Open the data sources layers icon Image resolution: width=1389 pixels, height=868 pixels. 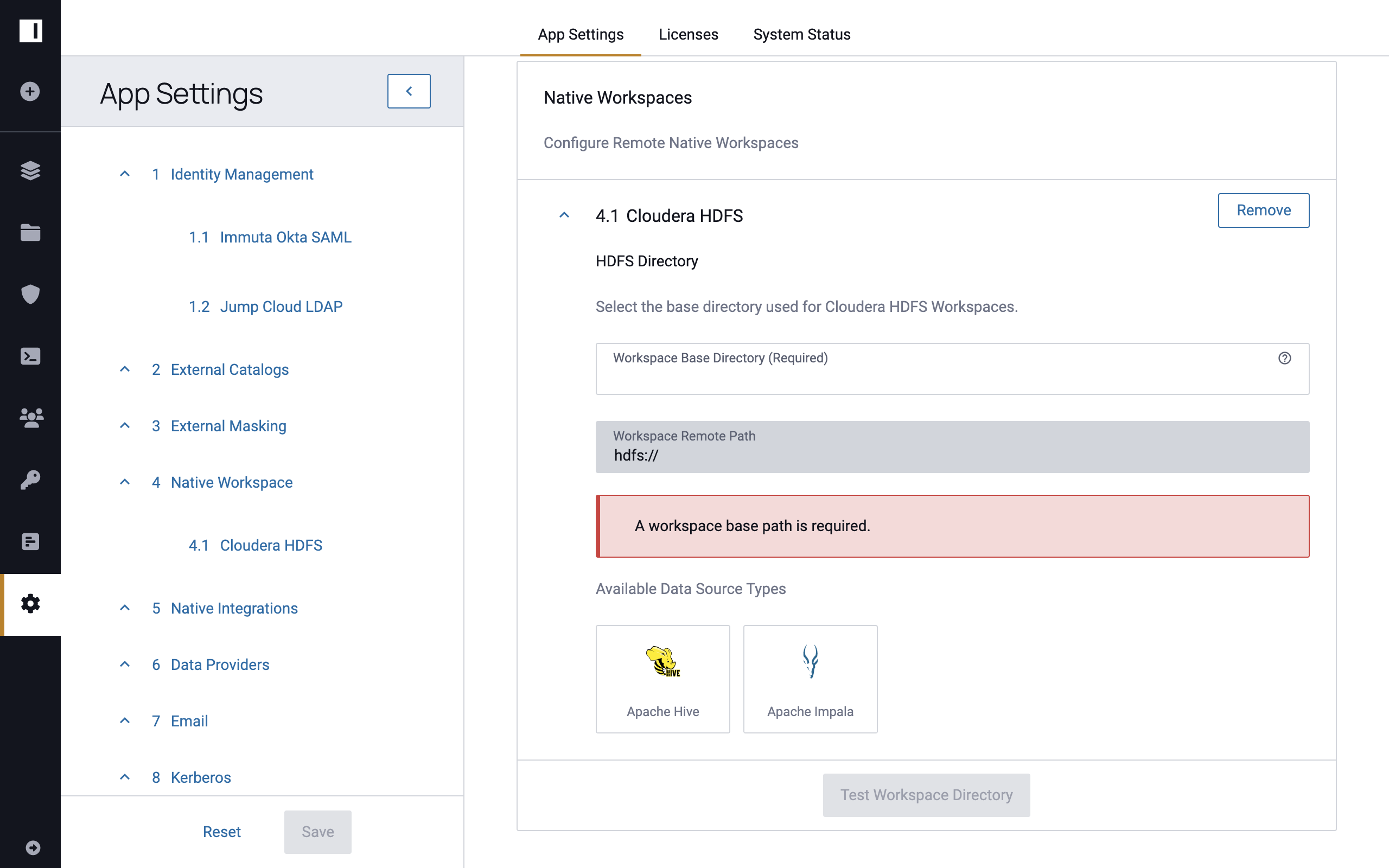point(30,170)
